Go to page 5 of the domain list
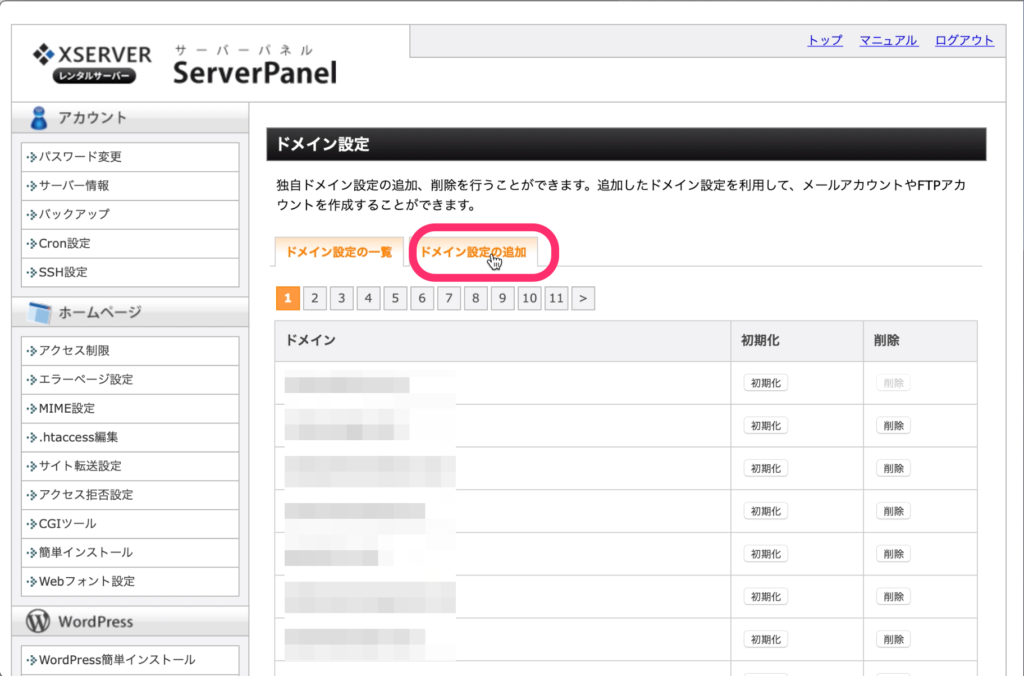Screen dimensions: 1024x676 tap(394, 297)
